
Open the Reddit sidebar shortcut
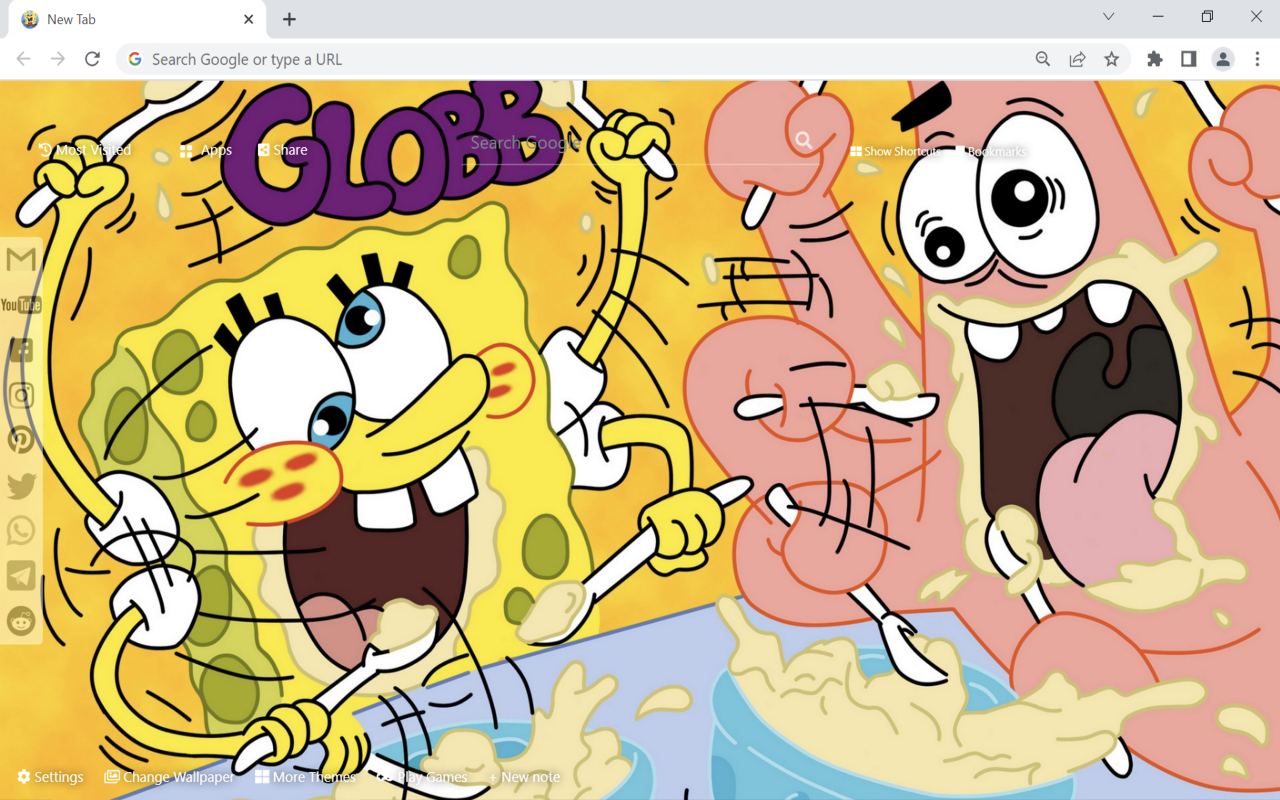click(21, 621)
